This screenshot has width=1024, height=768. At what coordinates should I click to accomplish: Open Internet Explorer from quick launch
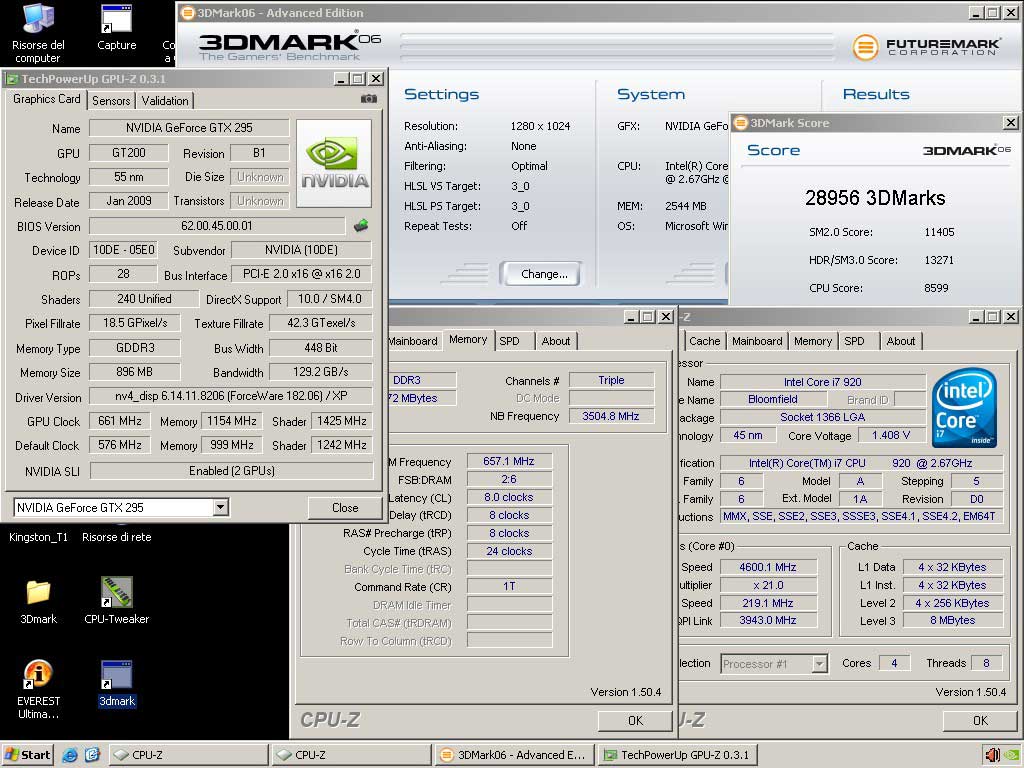point(70,755)
